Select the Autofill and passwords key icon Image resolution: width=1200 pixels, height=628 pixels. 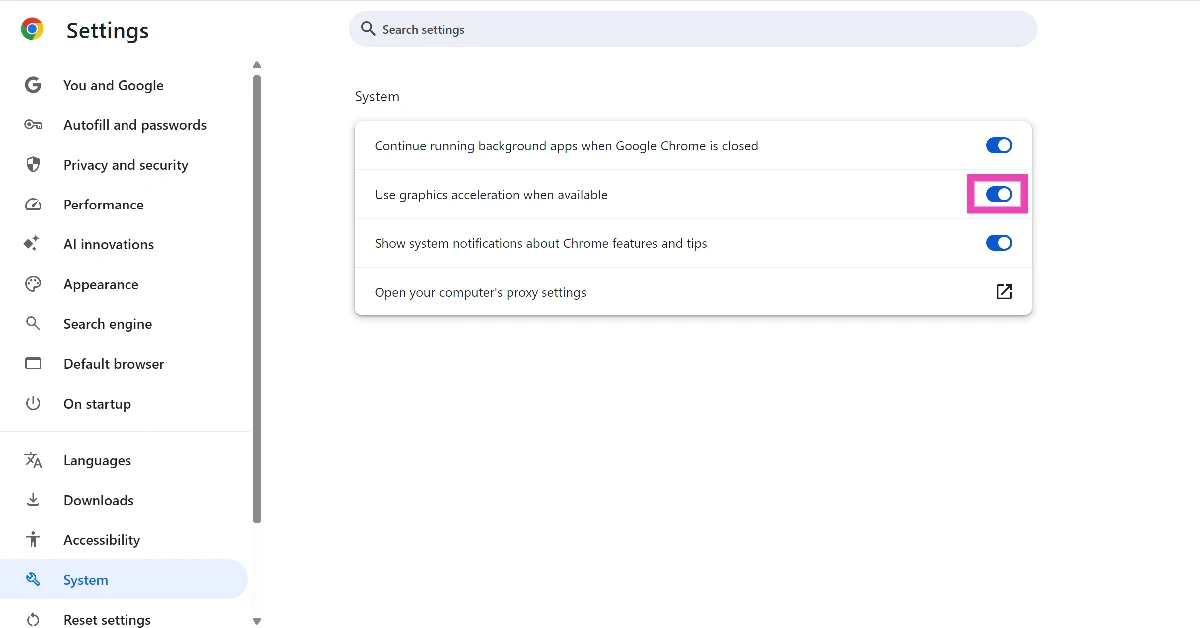(x=33, y=125)
